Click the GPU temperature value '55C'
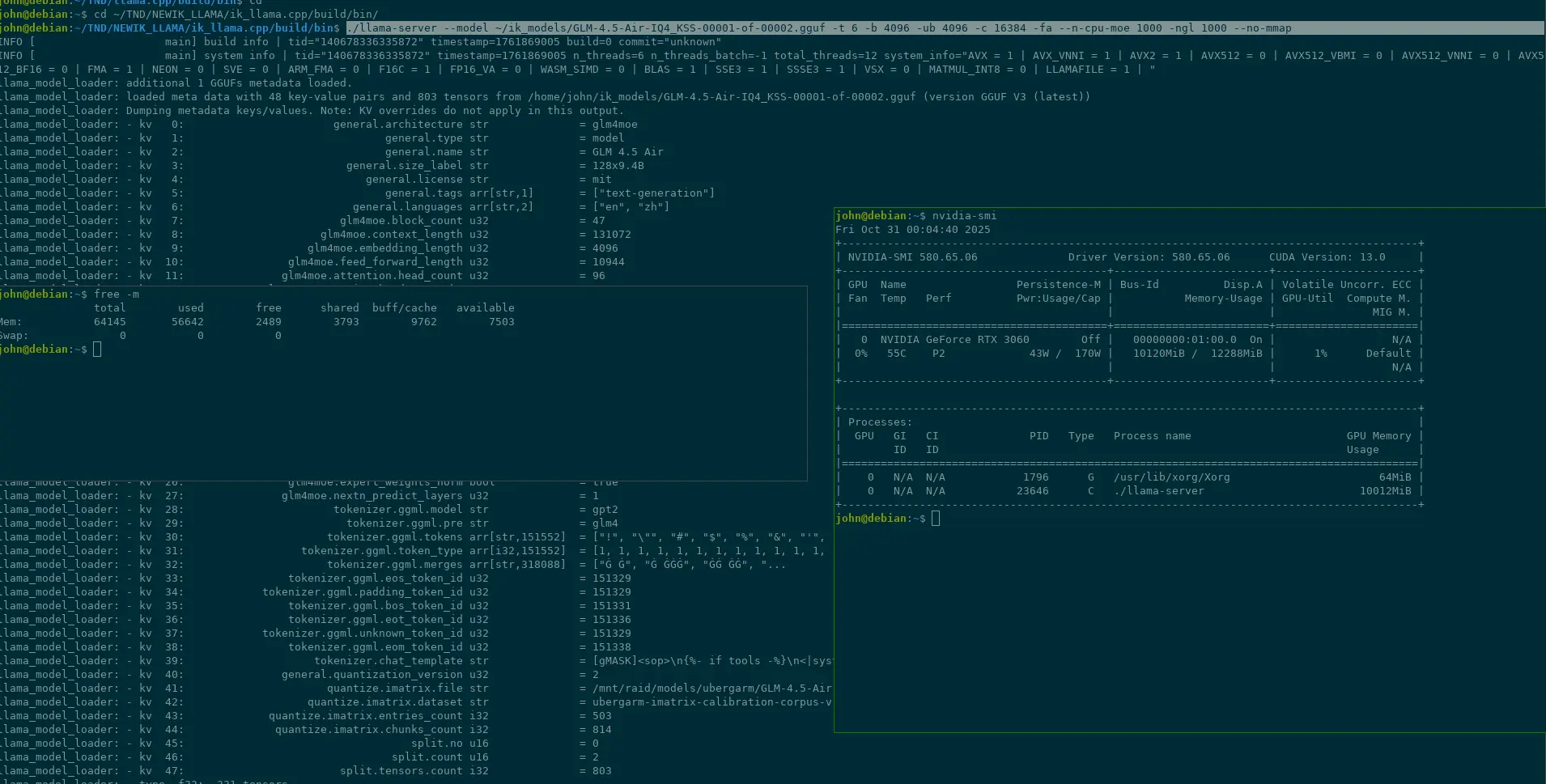 click(897, 354)
